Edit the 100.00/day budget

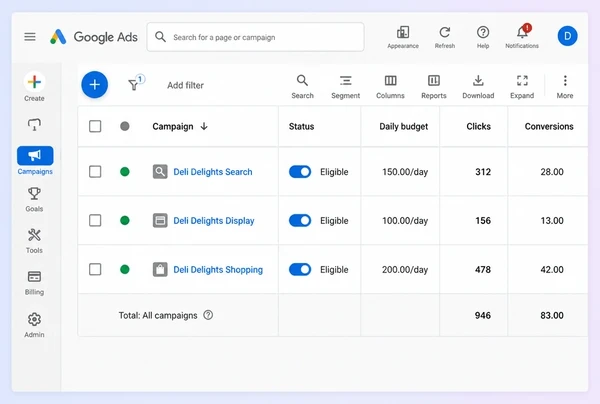click(x=405, y=221)
